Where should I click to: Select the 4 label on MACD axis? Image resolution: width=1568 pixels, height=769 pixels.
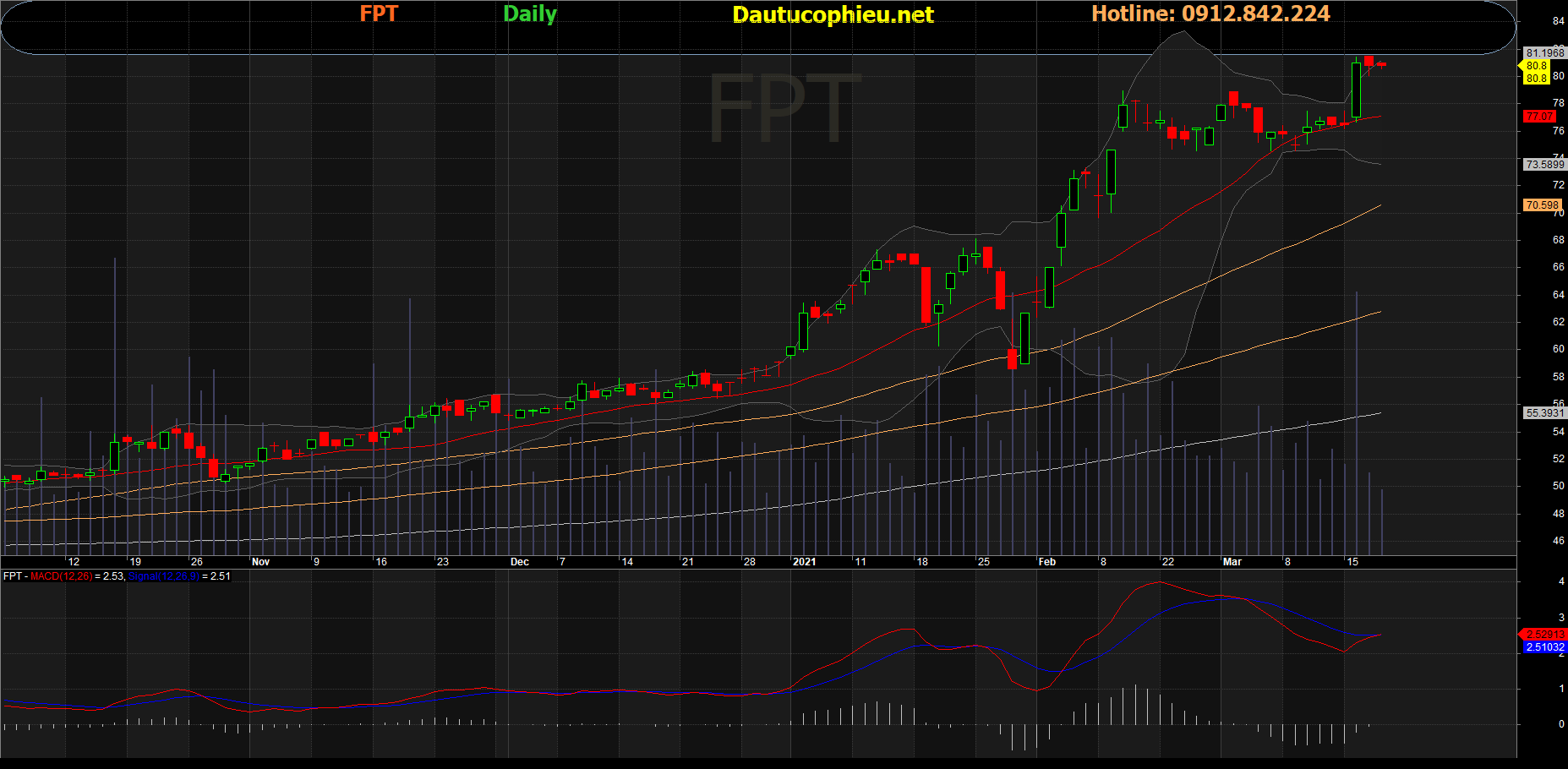tap(1561, 581)
